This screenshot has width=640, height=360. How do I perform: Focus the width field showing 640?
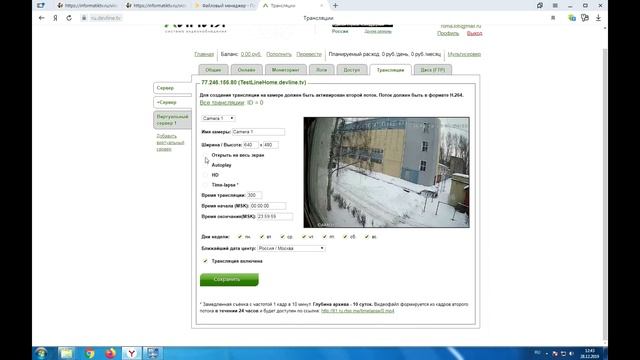point(251,145)
